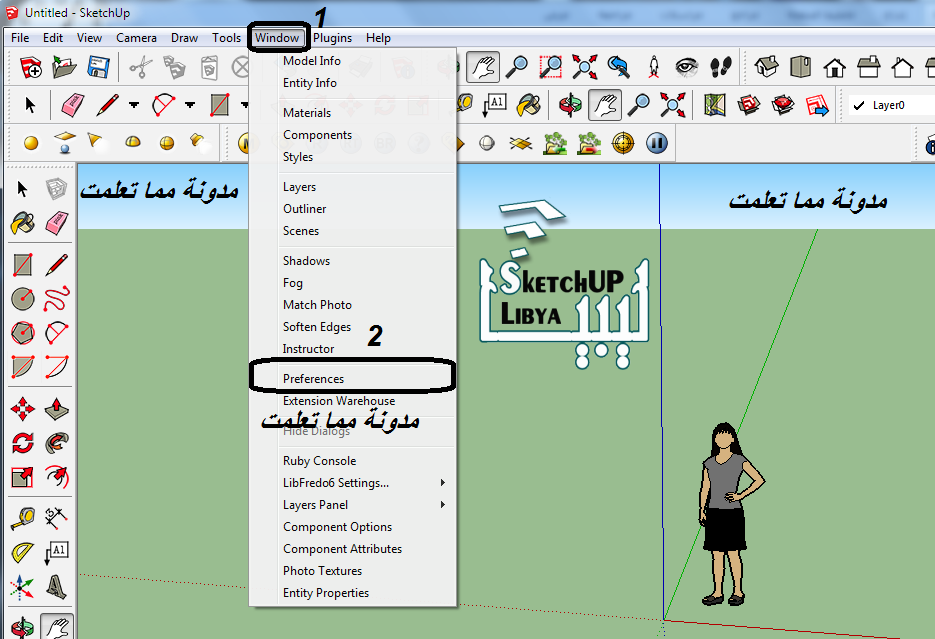Select the Line pencil tool in second toolbar row

coord(107,106)
